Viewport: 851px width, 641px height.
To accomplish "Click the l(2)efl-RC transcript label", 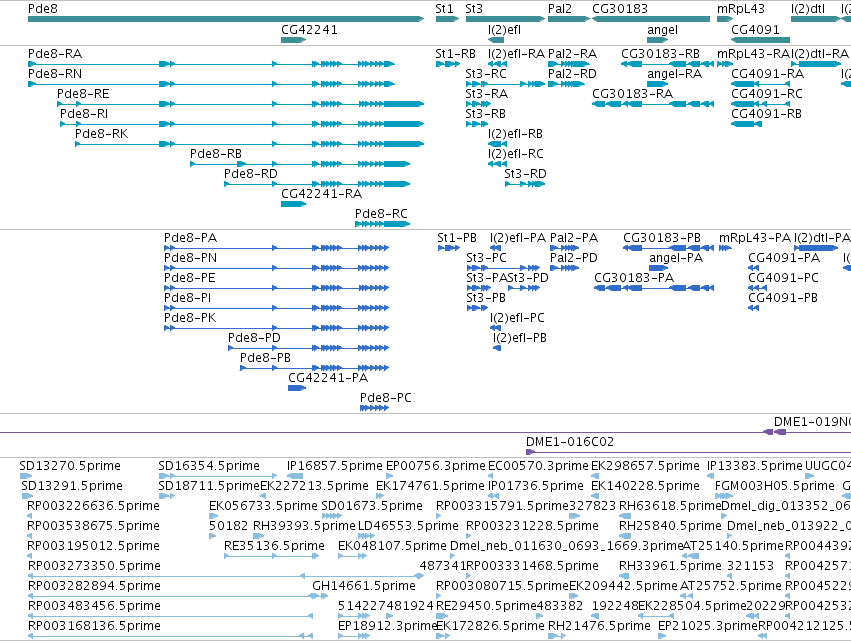I will tap(516, 154).
